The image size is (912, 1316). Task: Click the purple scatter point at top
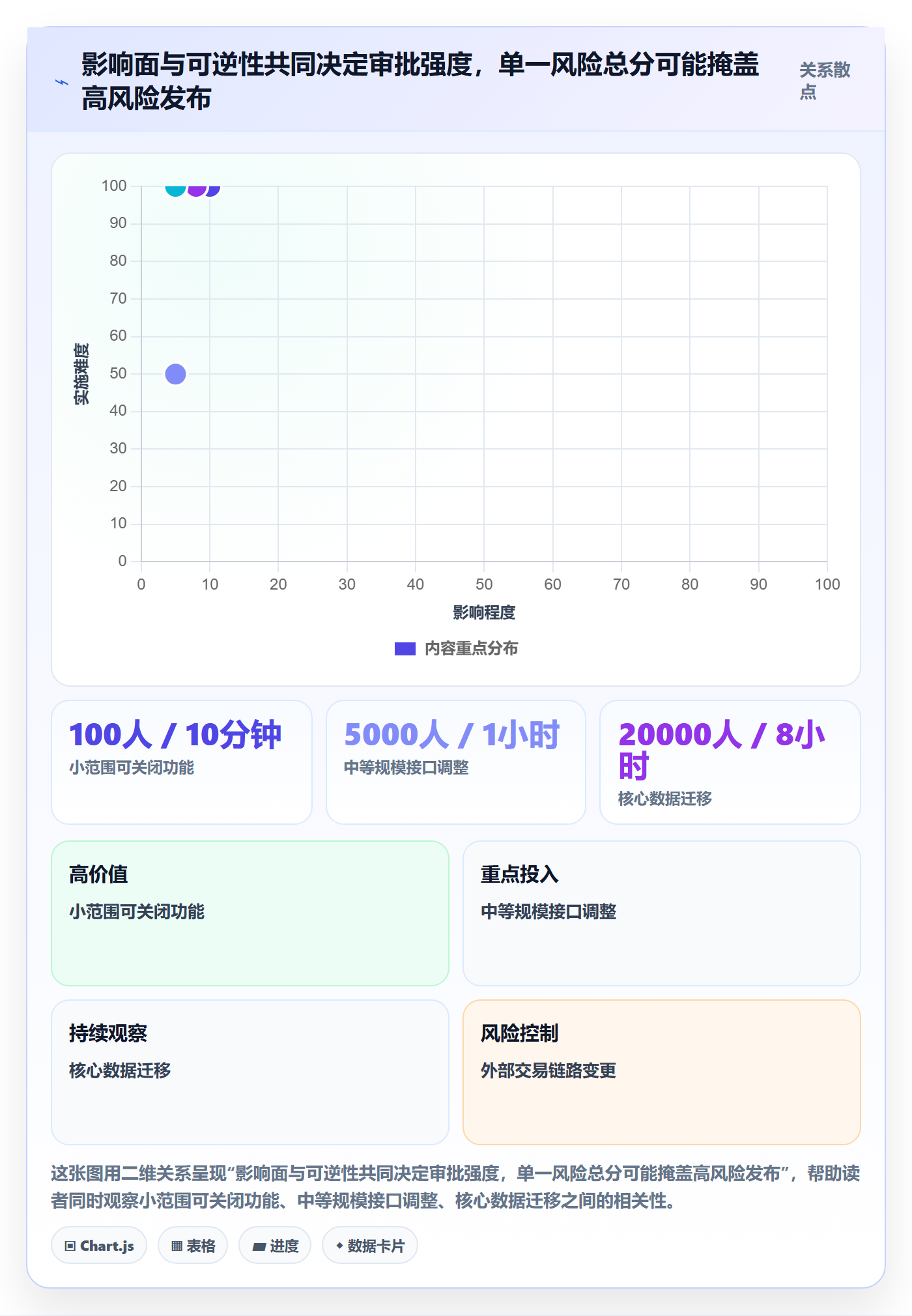pos(196,190)
